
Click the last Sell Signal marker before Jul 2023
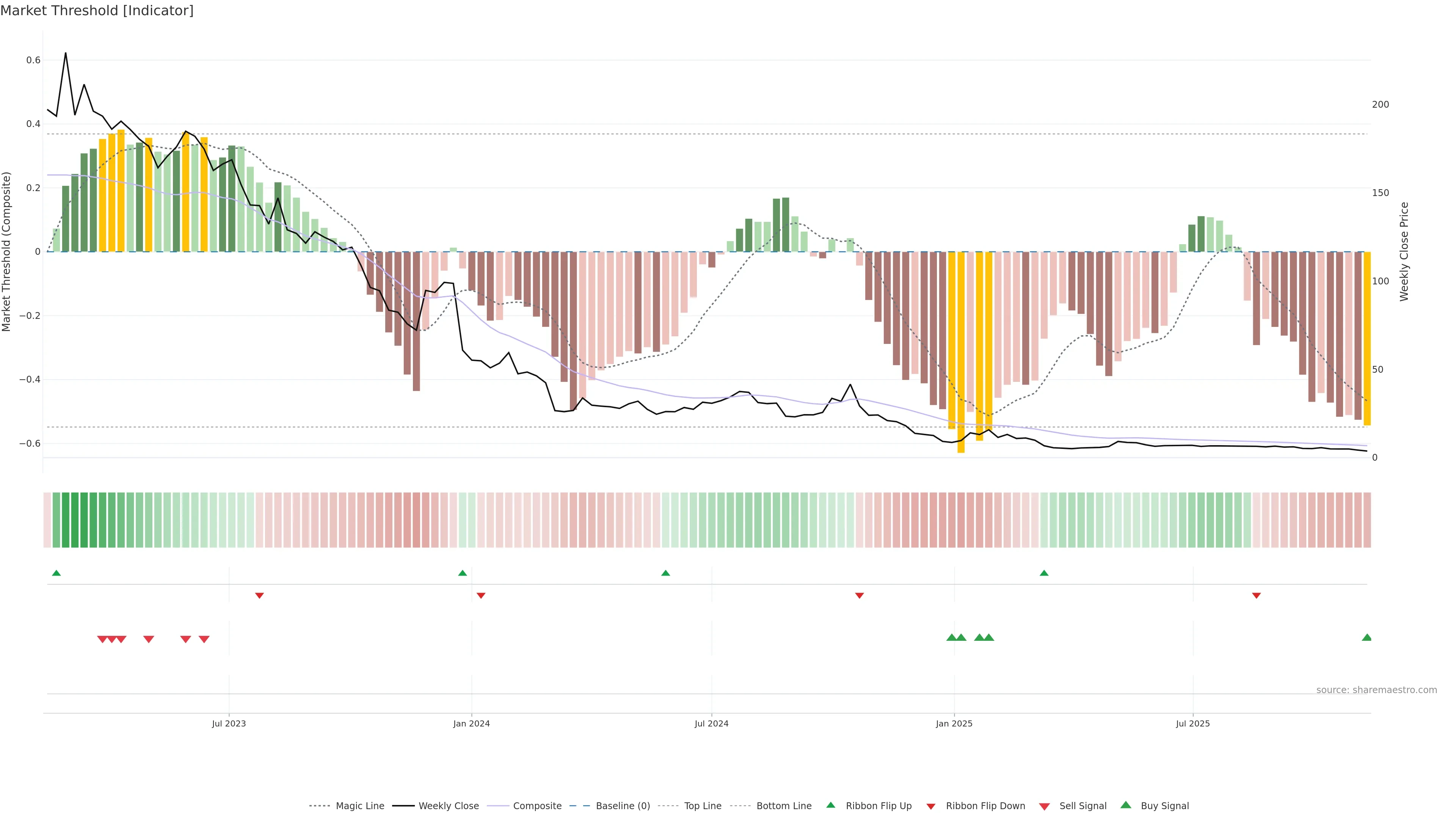204,639
